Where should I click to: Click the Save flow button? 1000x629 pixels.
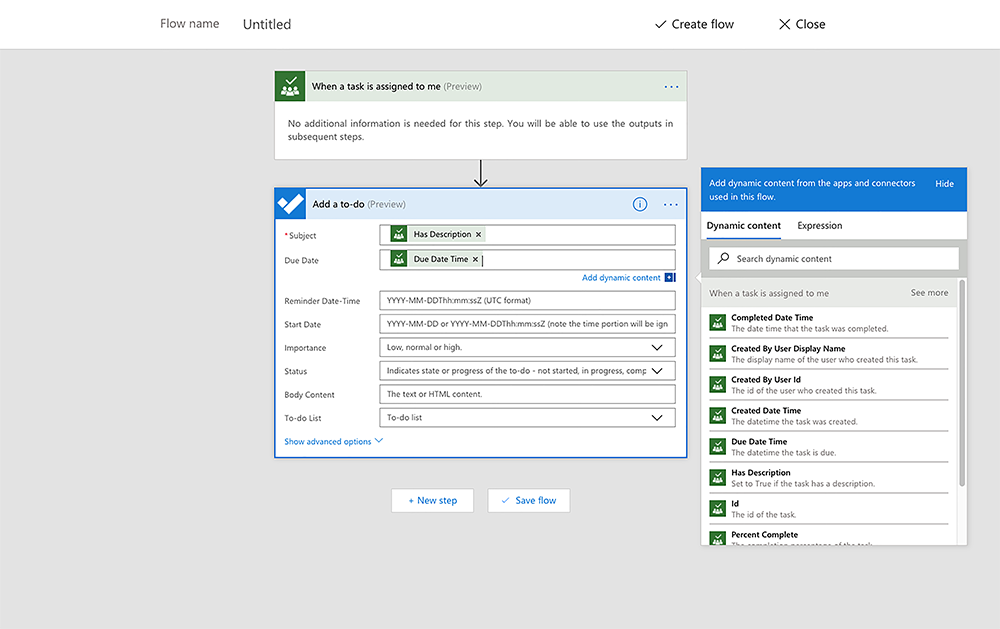[x=529, y=501]
